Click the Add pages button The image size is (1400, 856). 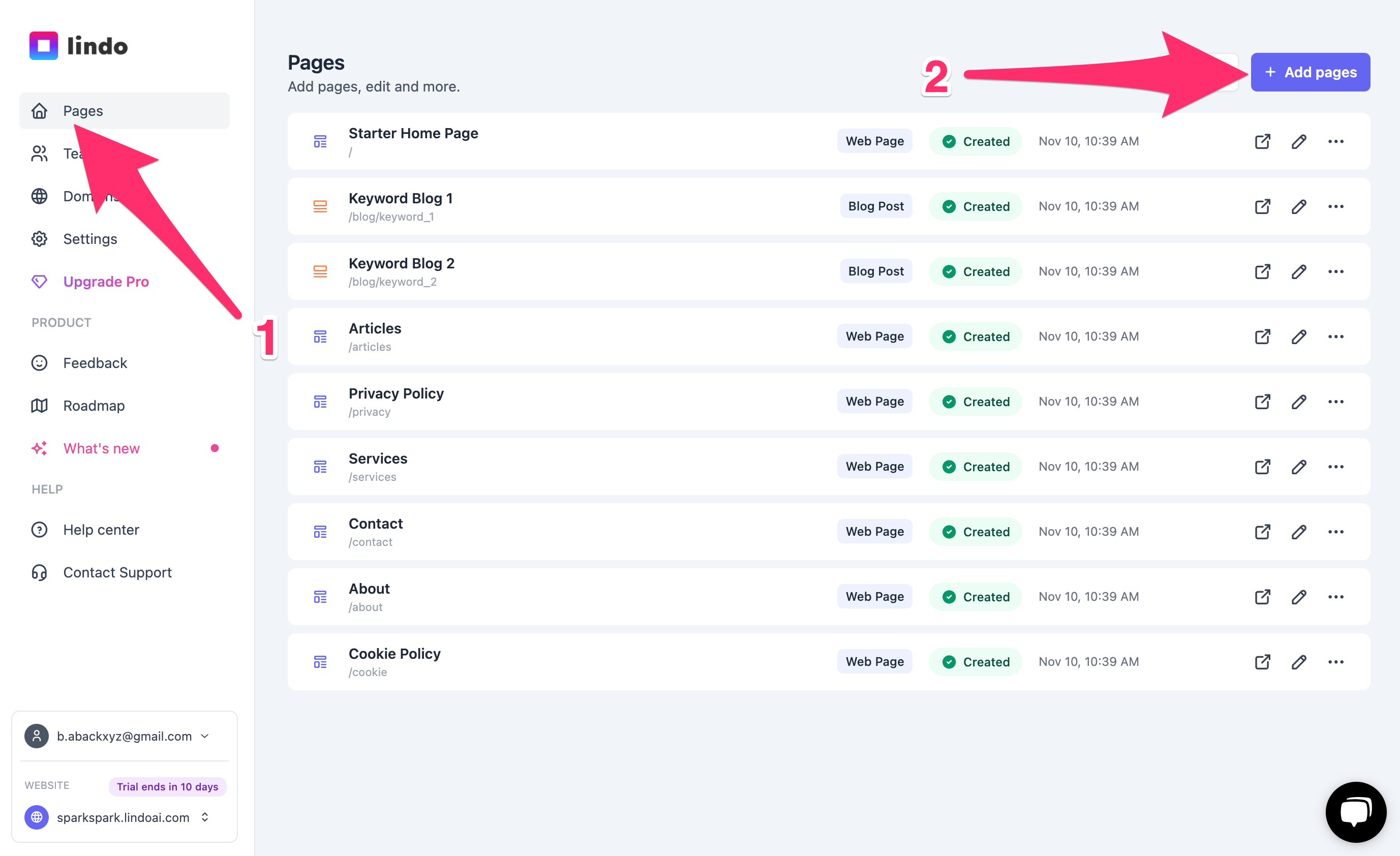(x=1310, y=72)
